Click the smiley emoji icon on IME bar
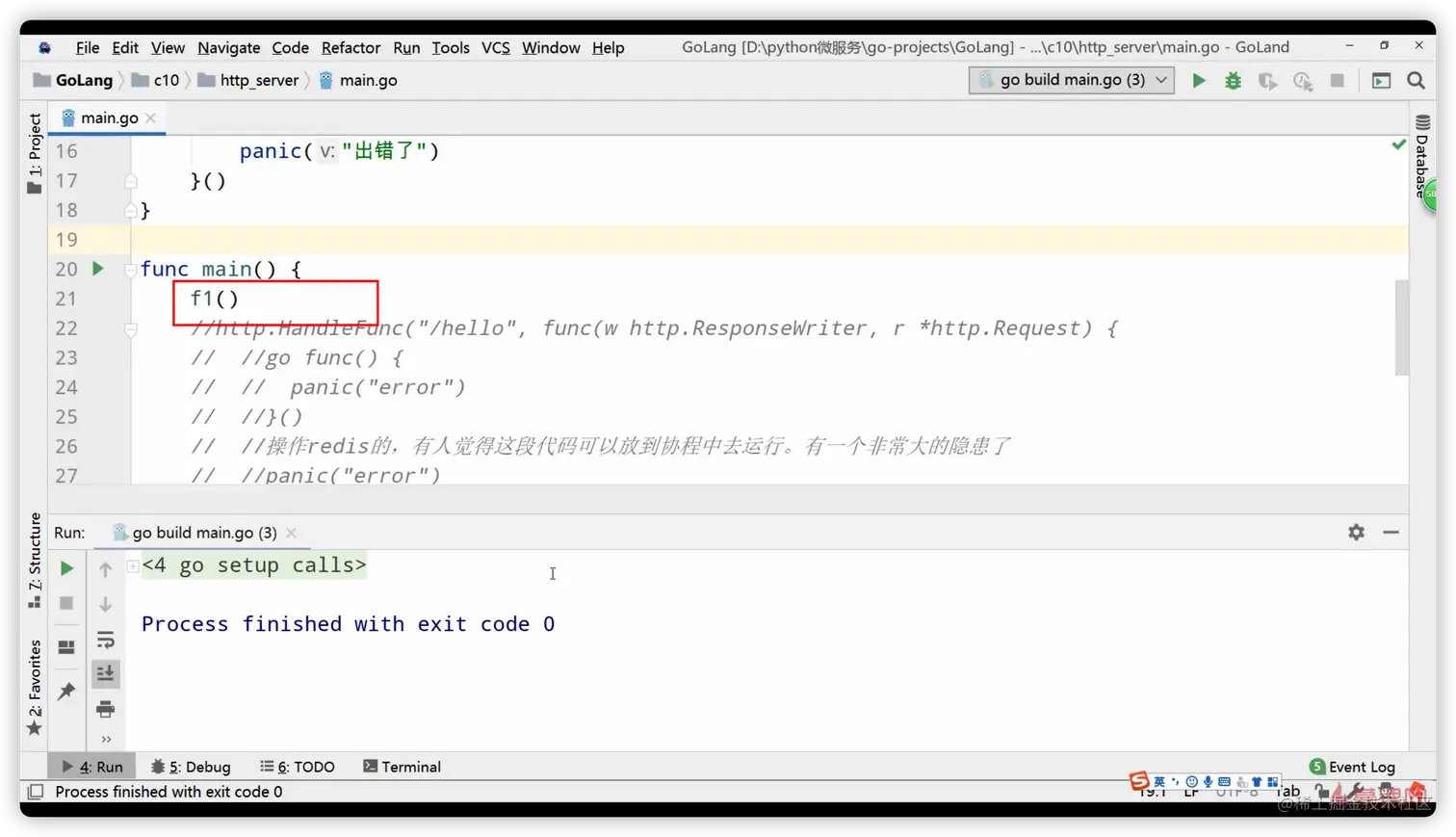Viewport: 1456px width, 837px height. coord(1191,781)
